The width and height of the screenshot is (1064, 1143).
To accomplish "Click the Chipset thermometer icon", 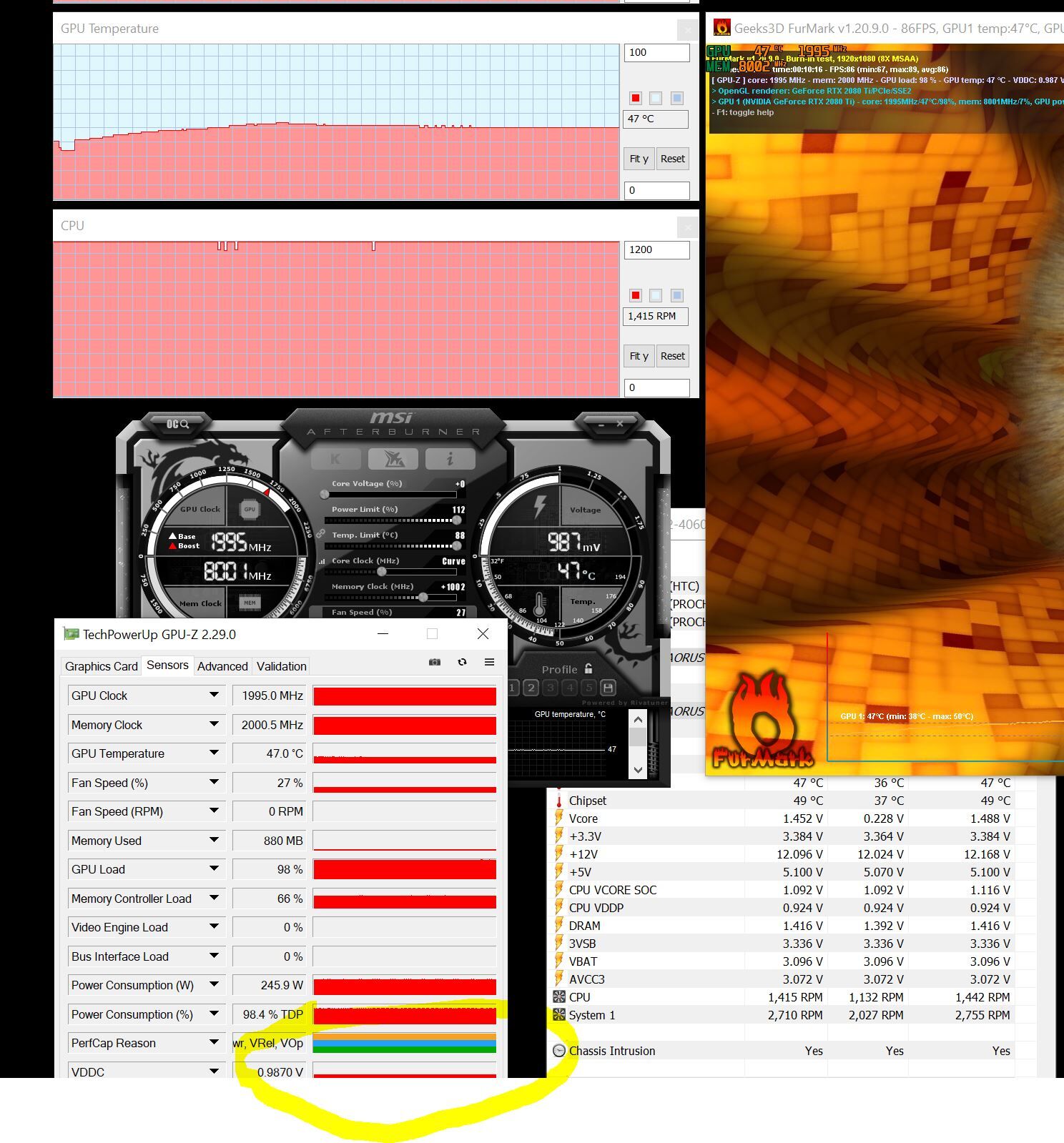I will tap(559, 801).
